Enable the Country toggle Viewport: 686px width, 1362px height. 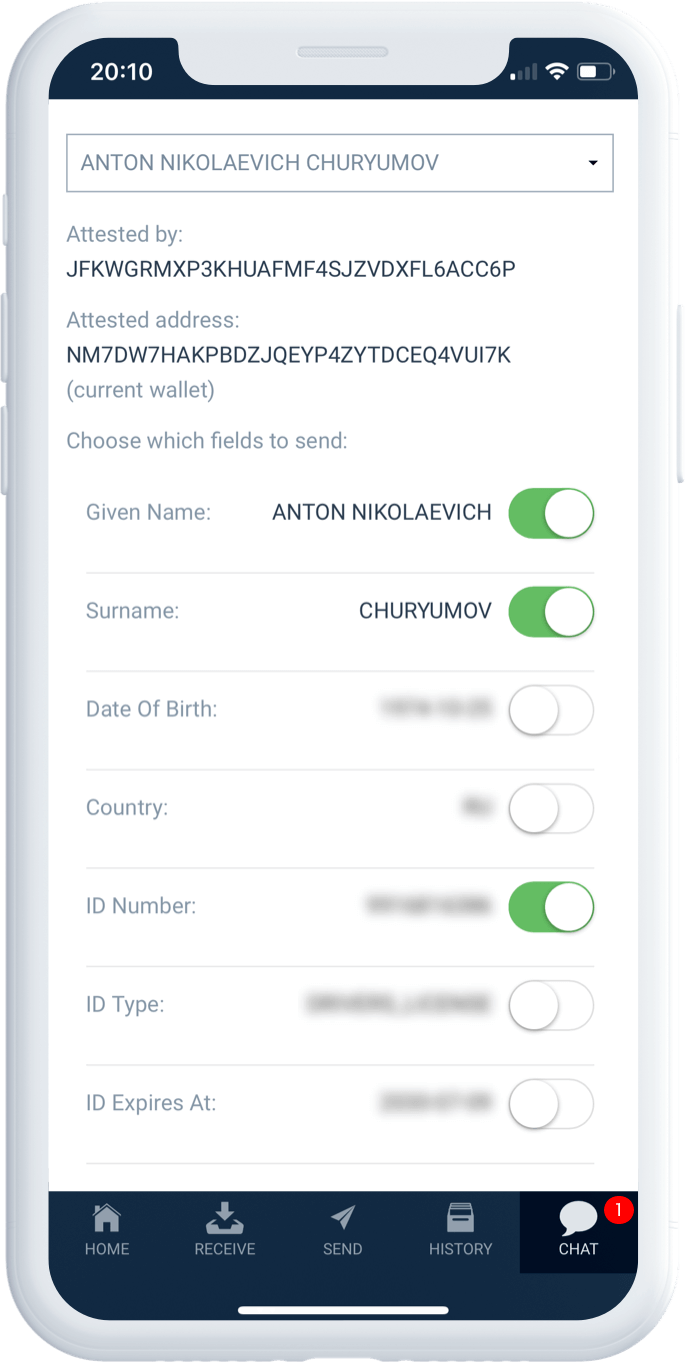tap(551, 808)
